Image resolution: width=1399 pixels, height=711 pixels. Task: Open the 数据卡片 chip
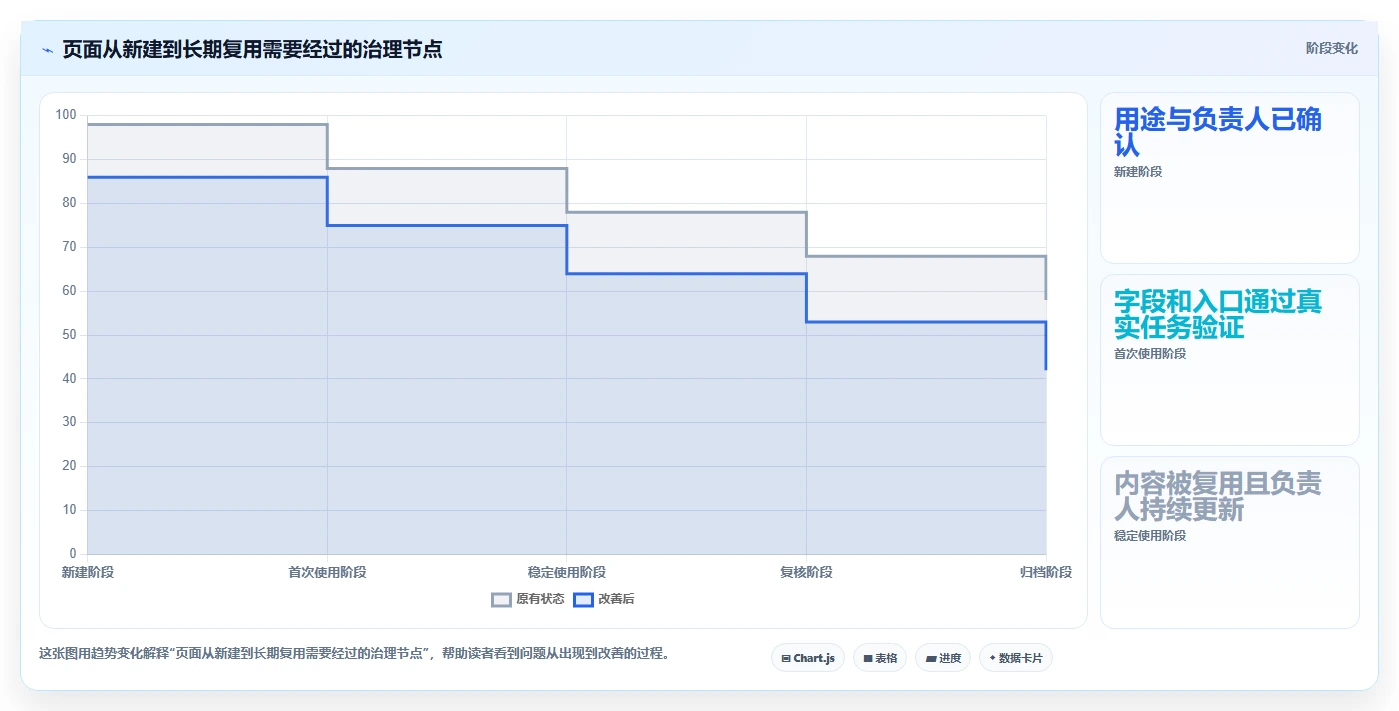[x=1016, y=658]
